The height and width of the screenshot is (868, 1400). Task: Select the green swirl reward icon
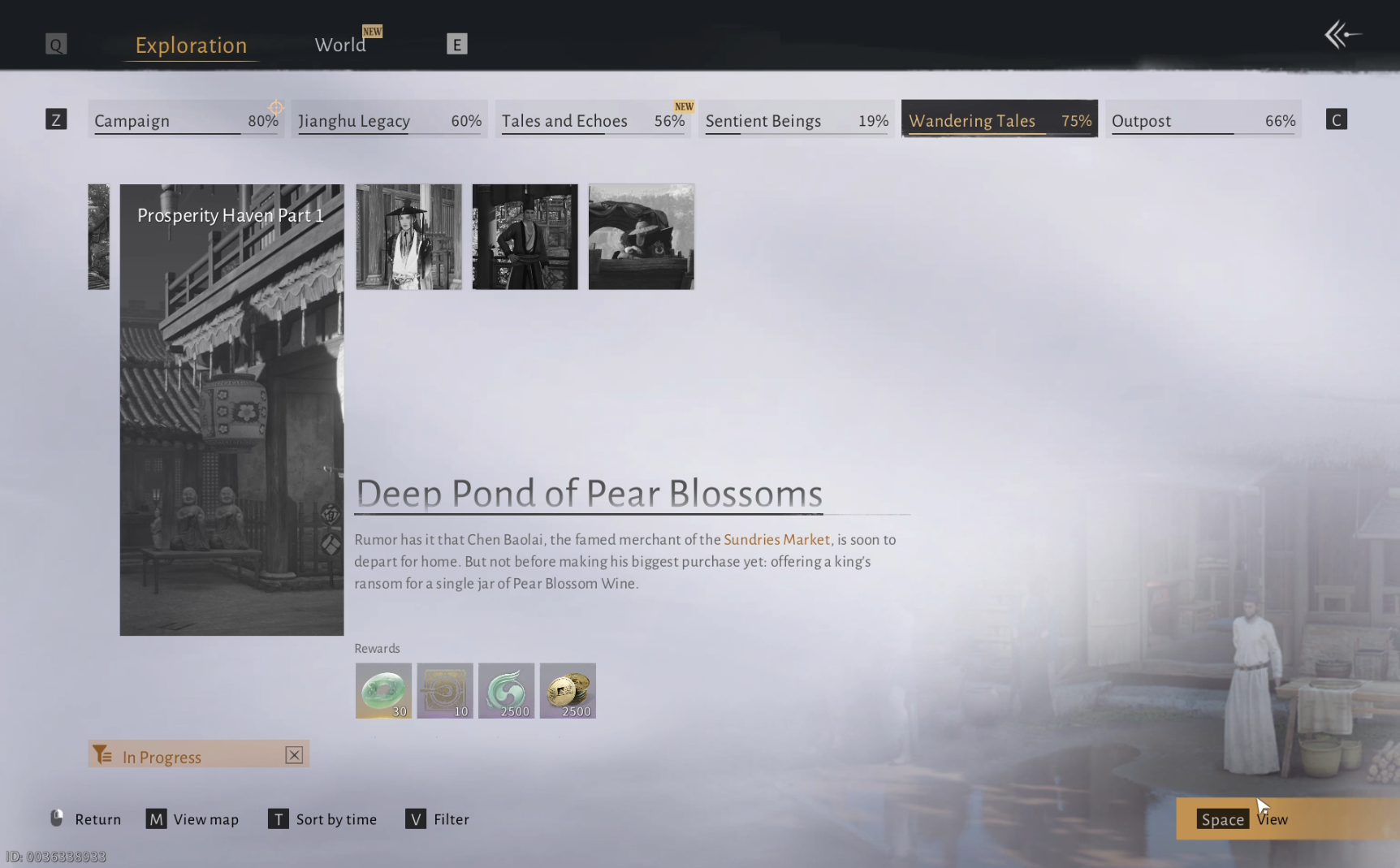506,690
